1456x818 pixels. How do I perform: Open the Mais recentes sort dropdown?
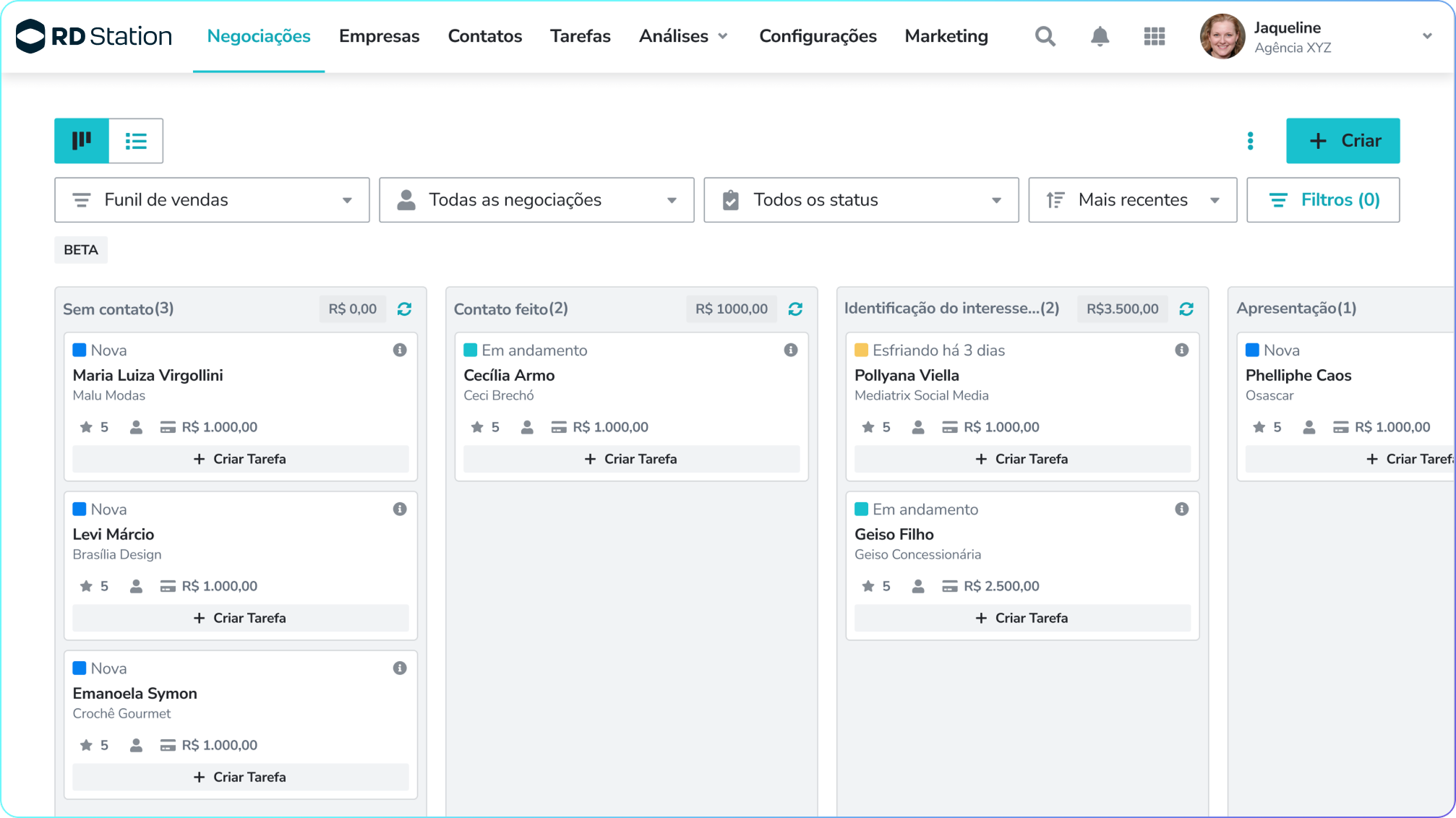(x=1132, y=200)
